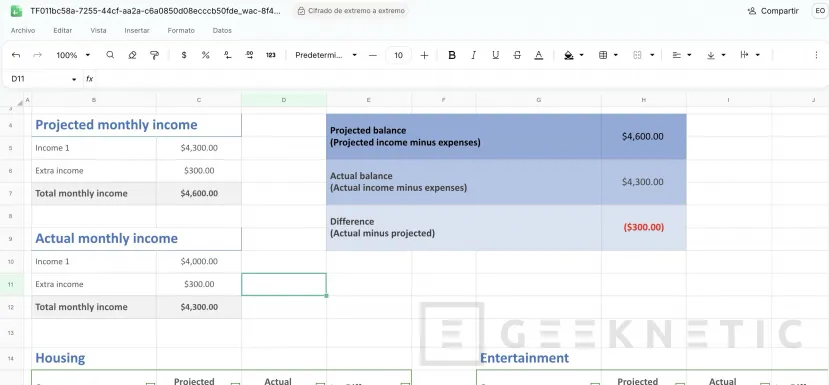The height and width of the screenshot is (385, 829).
Task: Expand the horizontal align dropdown arrow
Action: point(689,55)
